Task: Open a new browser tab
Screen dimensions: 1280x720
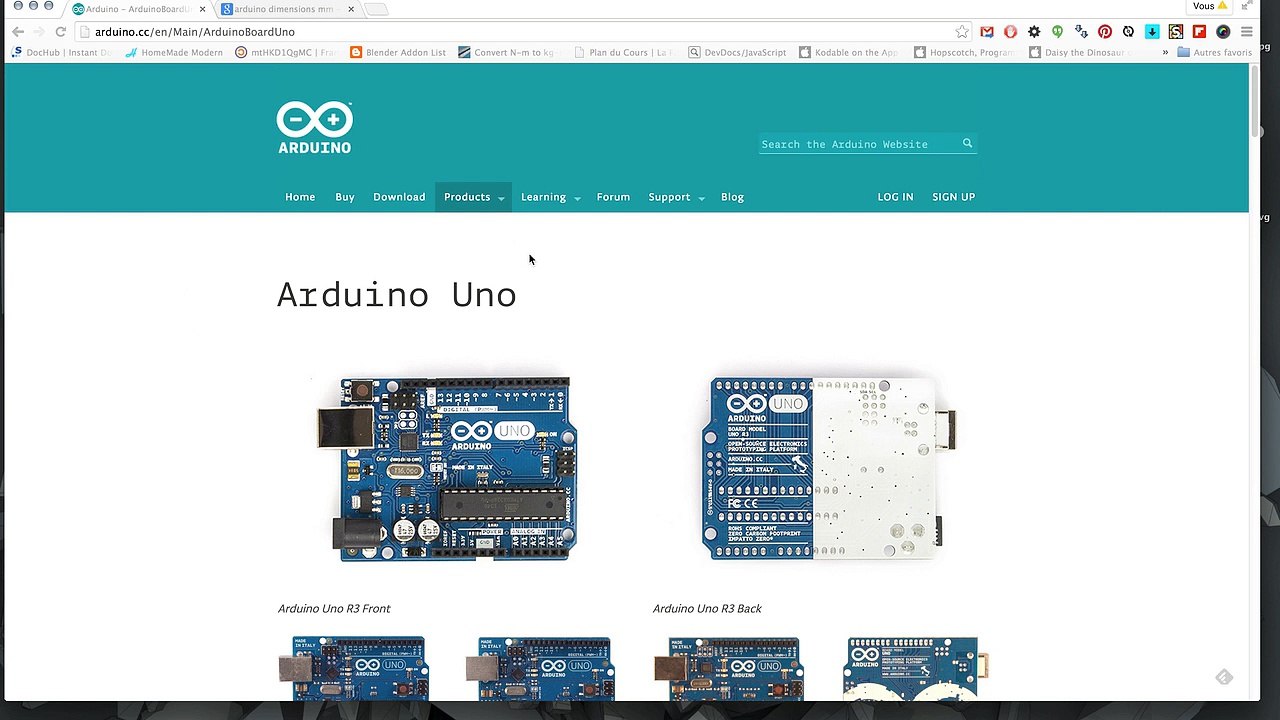Action: (376, 9)
